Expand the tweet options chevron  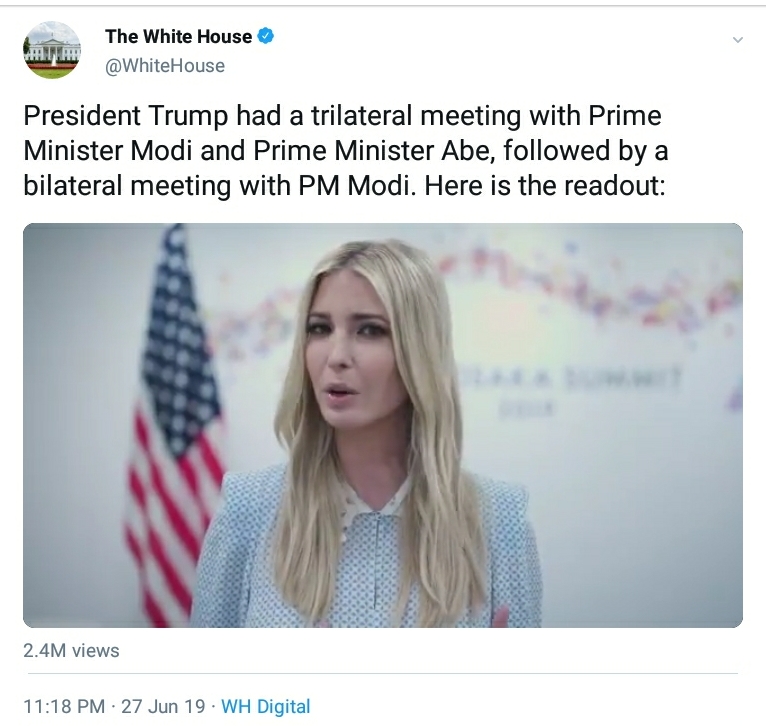tap(738, 40)
